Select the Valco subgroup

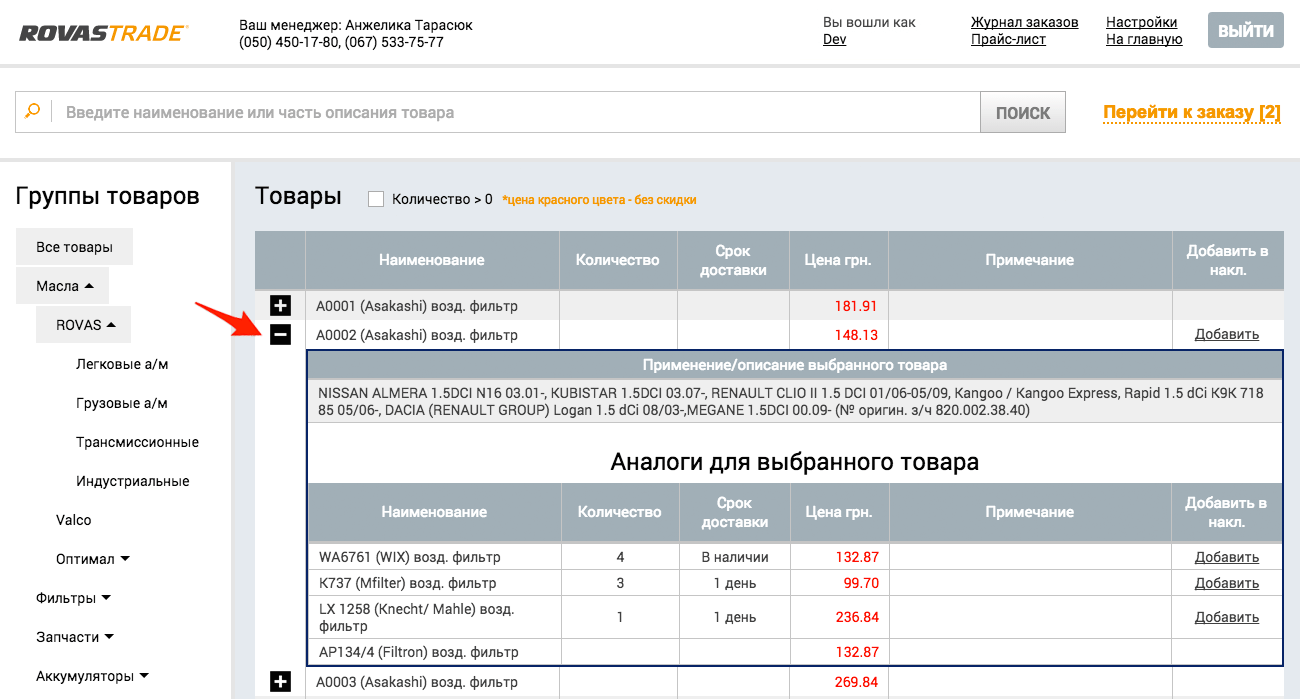click(x=74, y=520)
